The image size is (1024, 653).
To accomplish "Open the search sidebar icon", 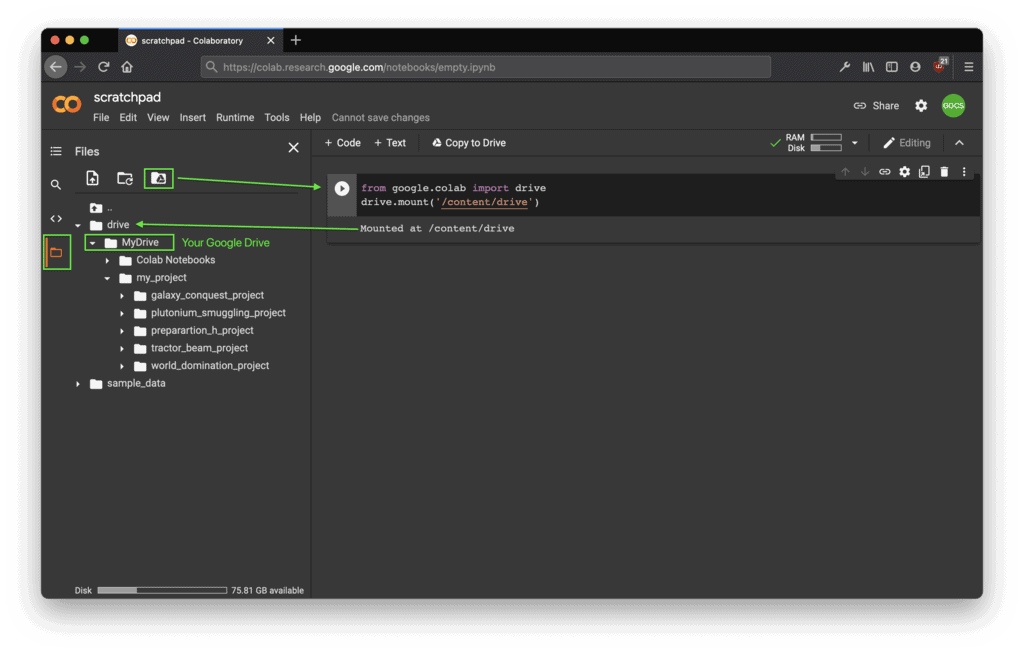I will (x=56, y=185).
